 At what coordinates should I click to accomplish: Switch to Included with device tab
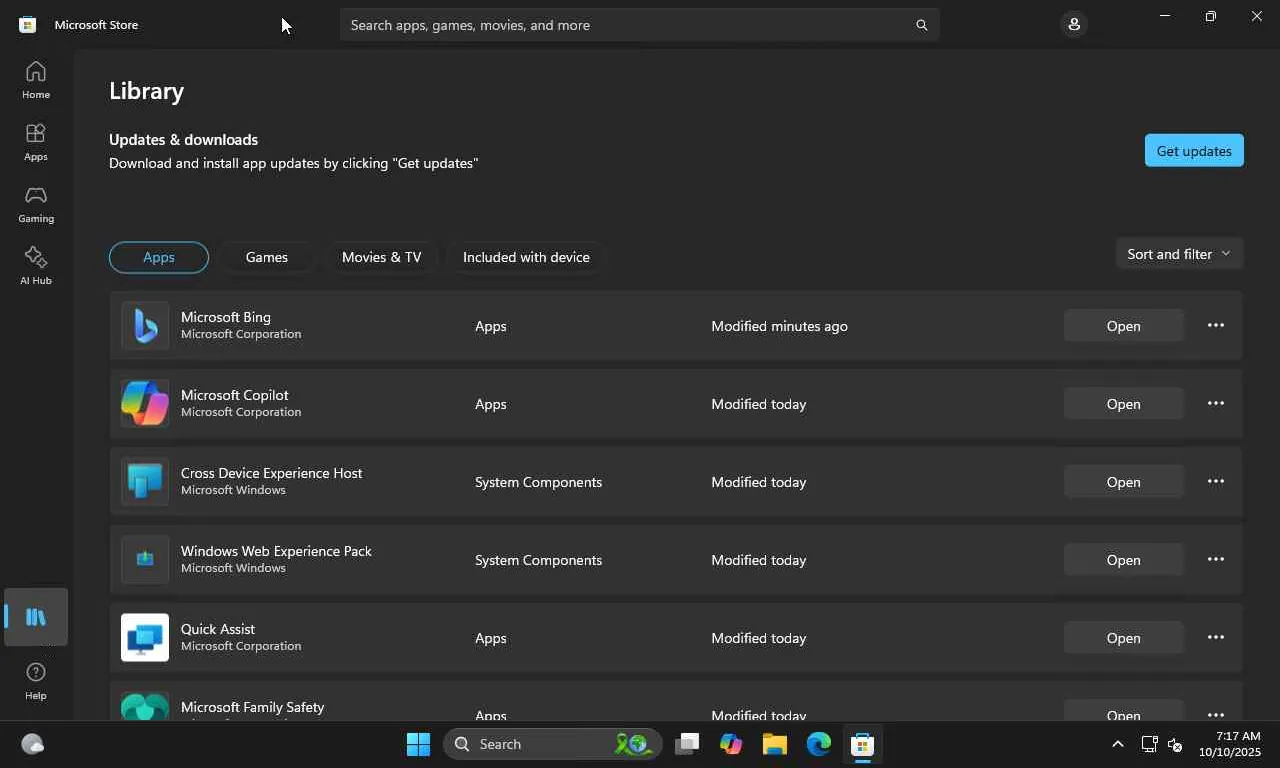(x=526, y=257)
